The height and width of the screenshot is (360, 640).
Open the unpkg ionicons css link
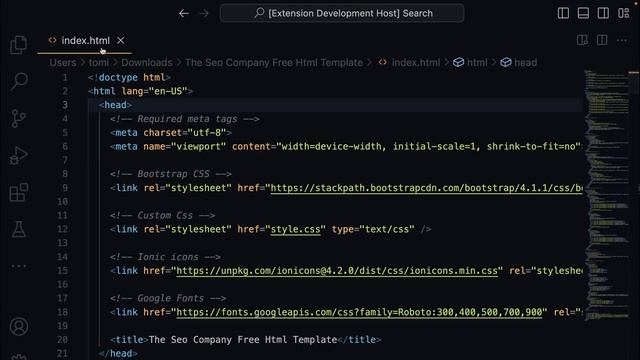coord(337,271)
